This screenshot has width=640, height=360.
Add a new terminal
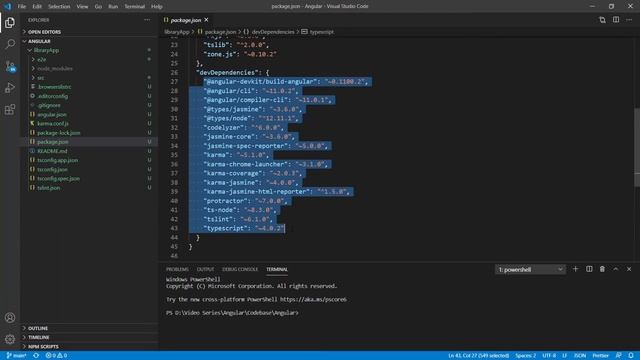576,269
